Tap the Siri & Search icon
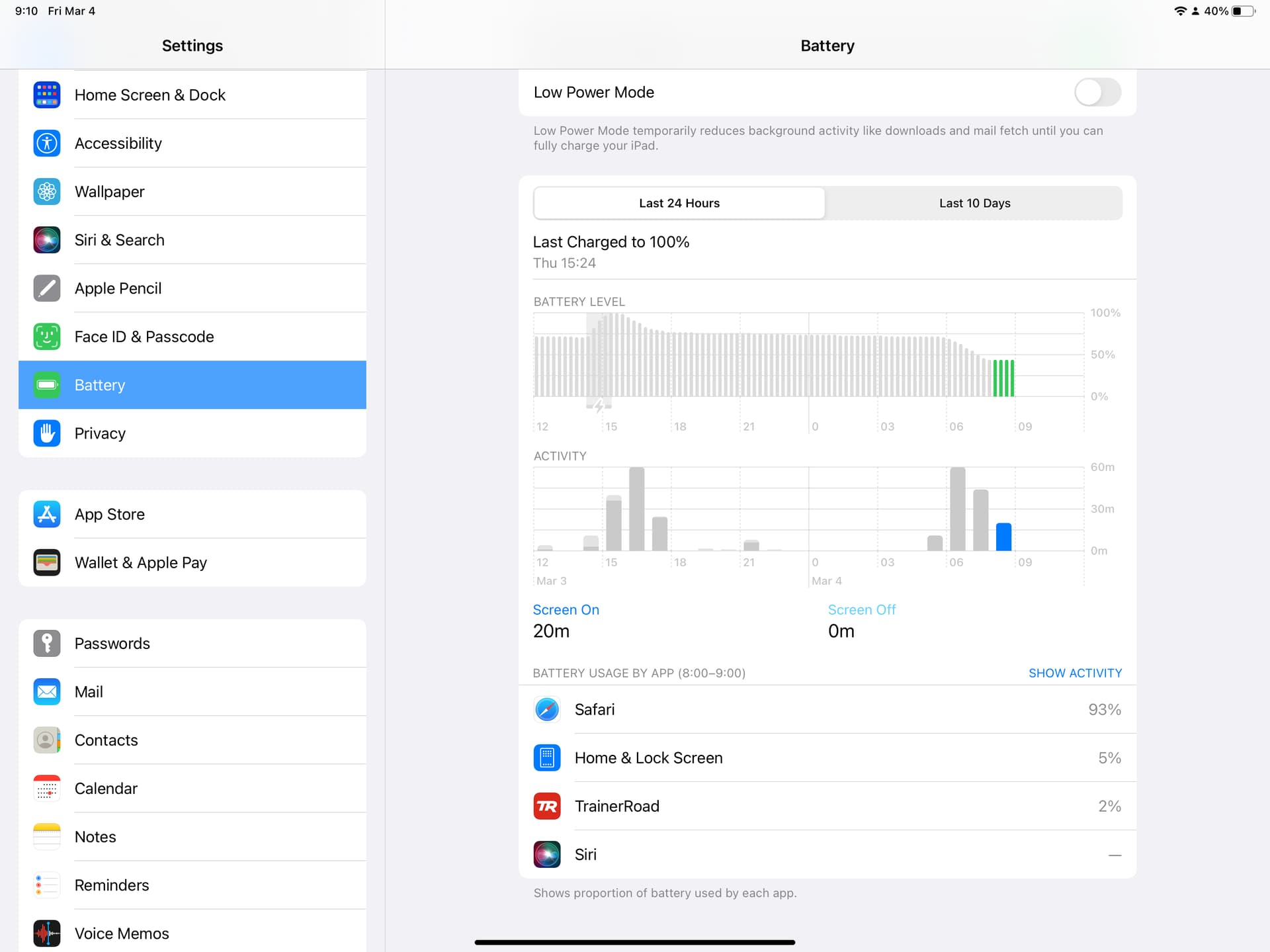The height and width of the screenshot is (952, 1270). (47, 239)
